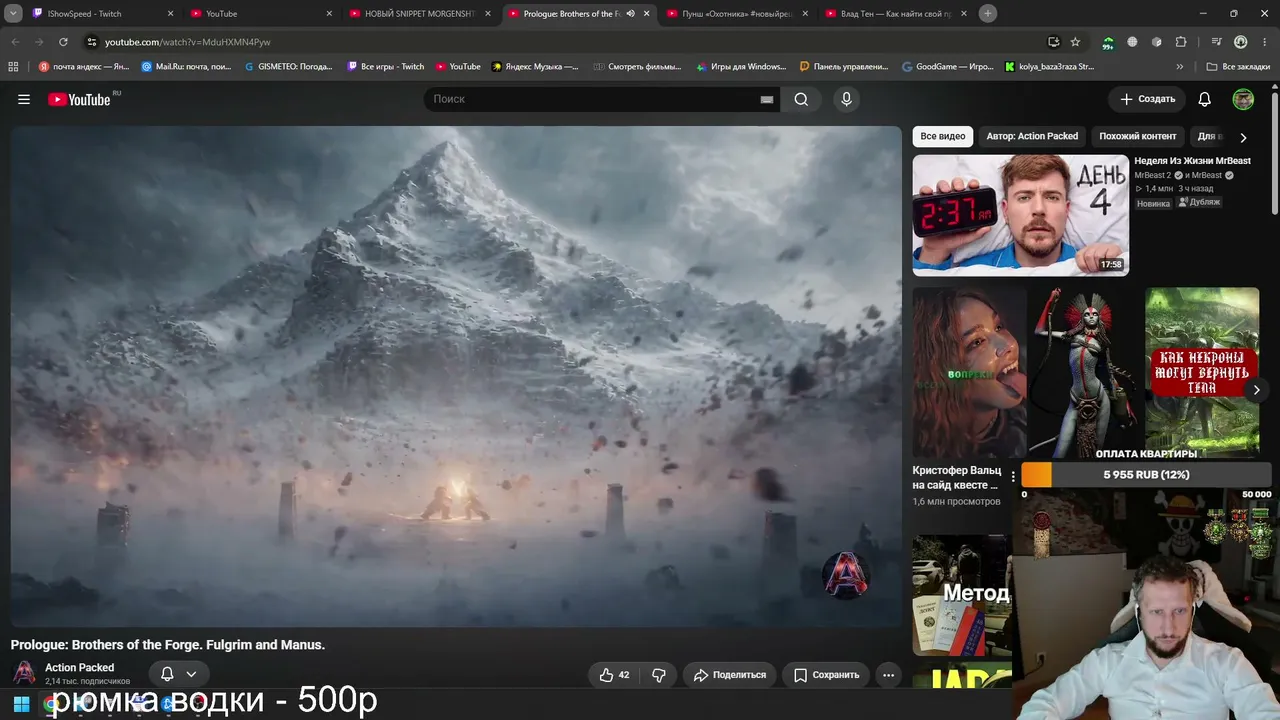Open the Chrome profile avatar
Image resolution: width=1280 pixels, height=720 pixels.
(1240, 42)
